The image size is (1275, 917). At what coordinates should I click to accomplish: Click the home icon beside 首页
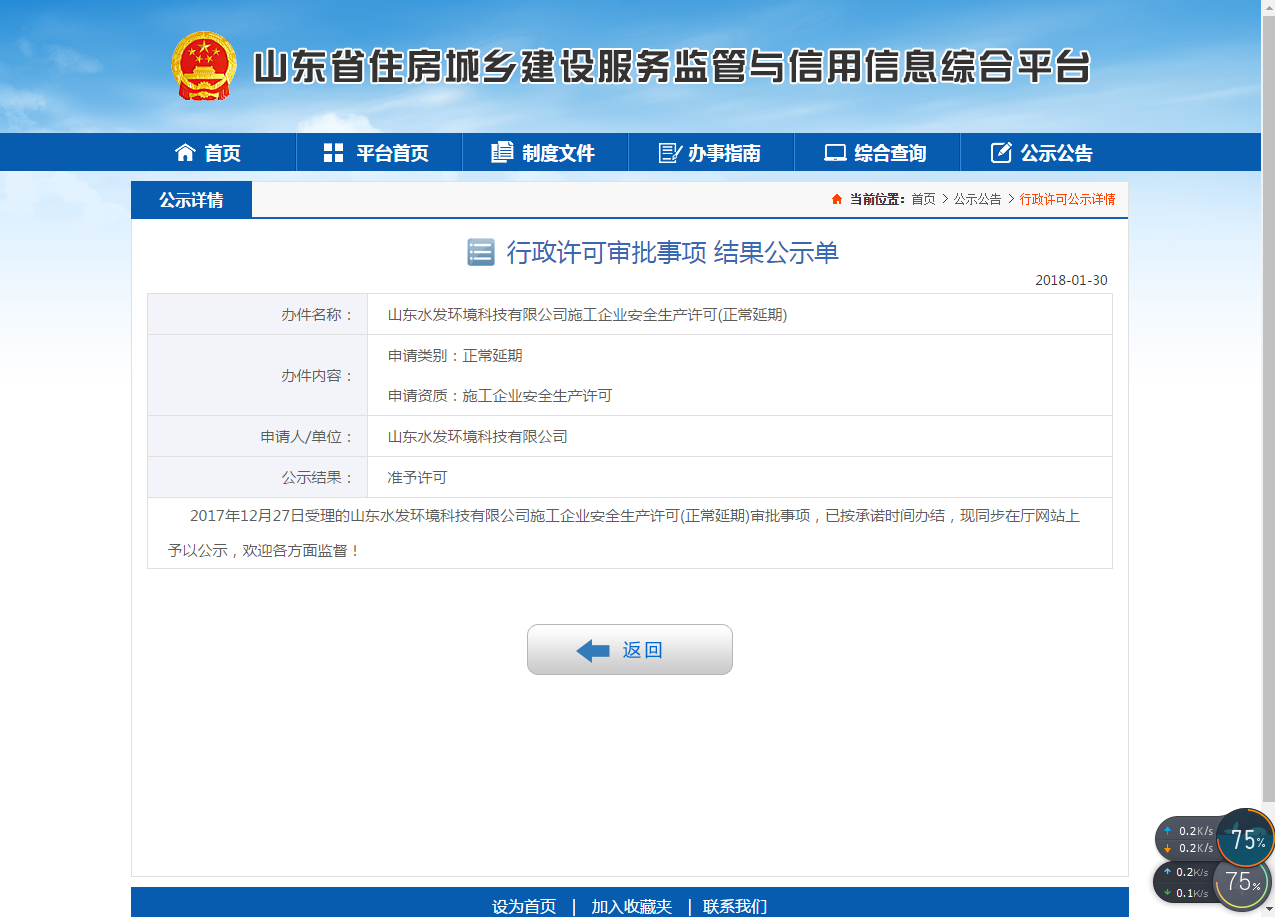tap(185, 152)
